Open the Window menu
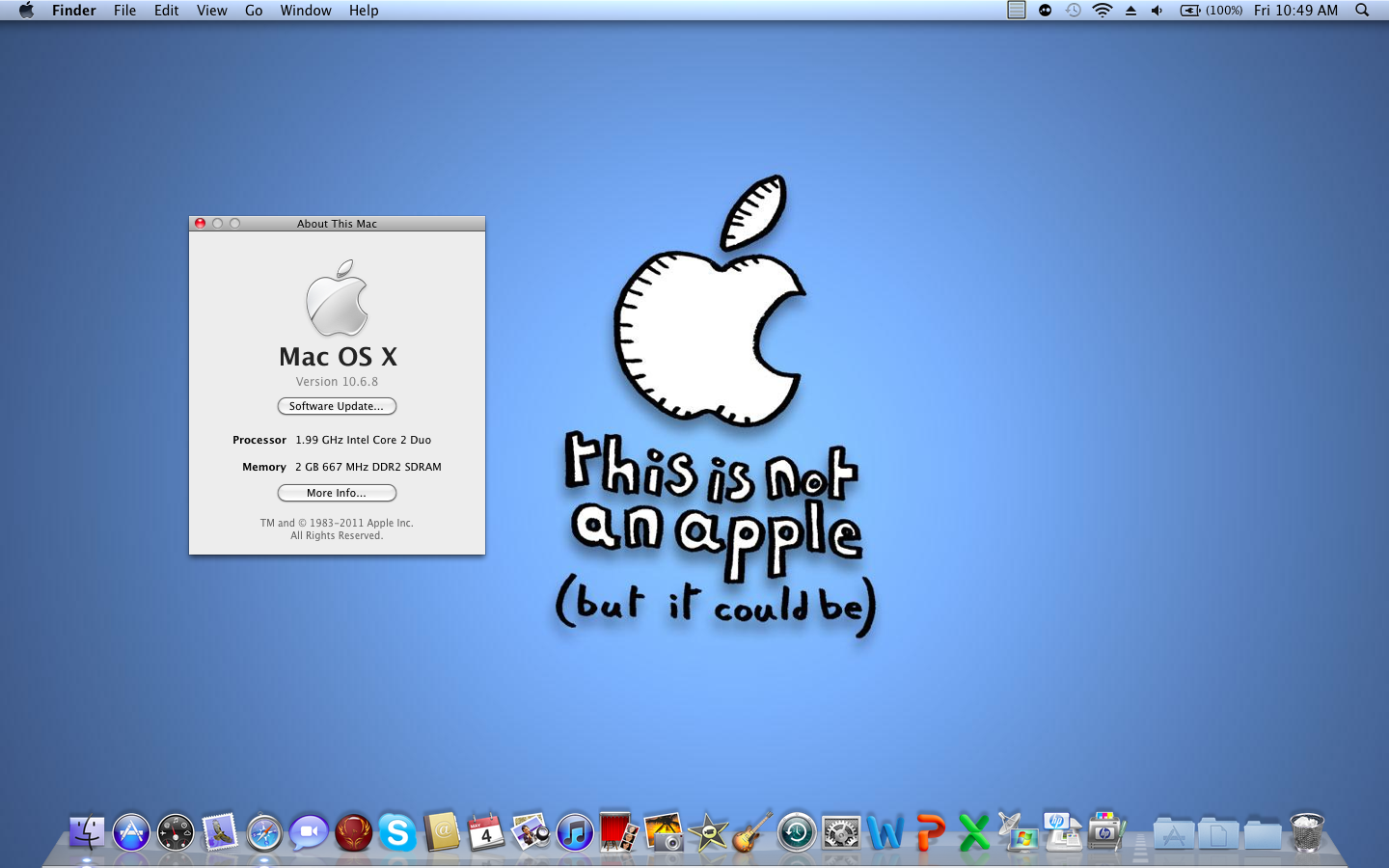1389x868 pixels. [x=306, y=11]
